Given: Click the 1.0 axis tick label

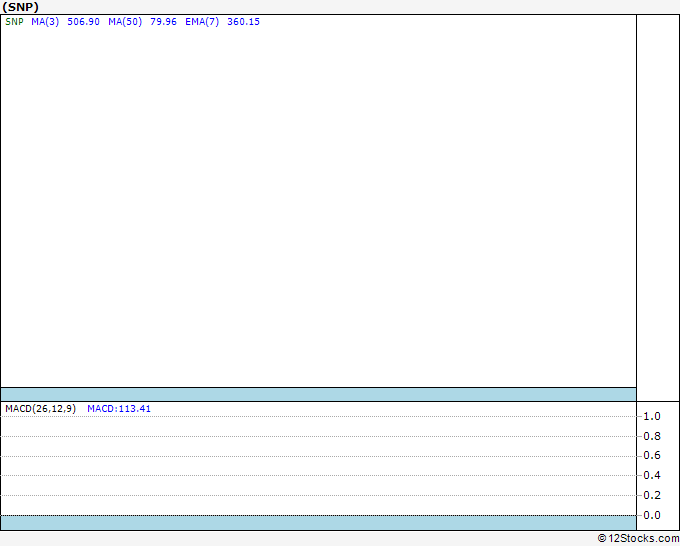Looking at the screenshot, I should 651,416.
